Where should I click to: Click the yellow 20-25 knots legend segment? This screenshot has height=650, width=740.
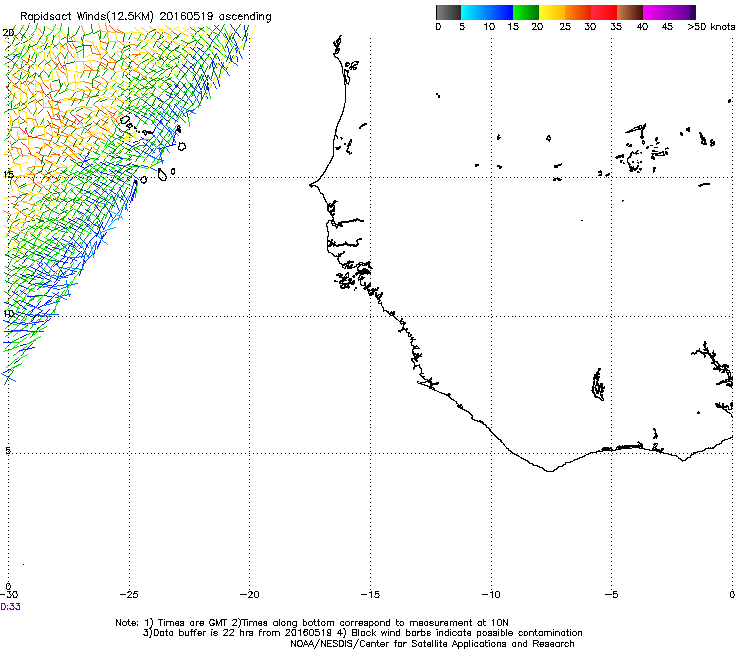[x=552, y=12]
